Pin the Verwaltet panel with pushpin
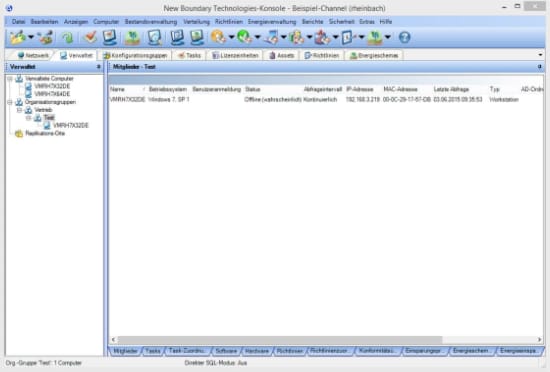The width and height of the screenshot is (550, 372). coord(99,67)
